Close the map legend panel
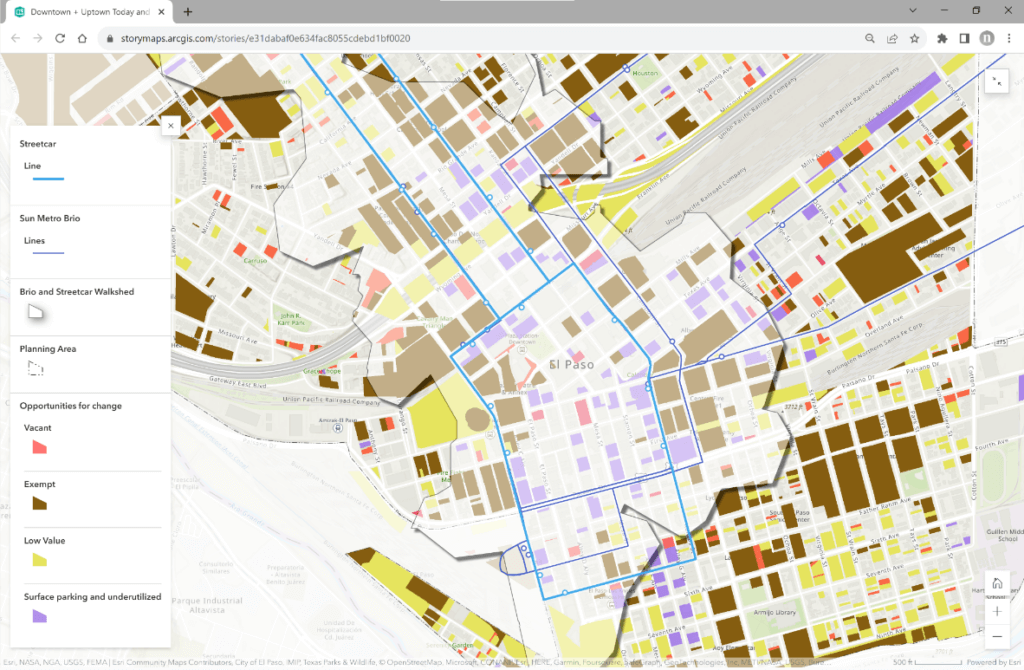The image size is (1024, 670). (170, 125)
